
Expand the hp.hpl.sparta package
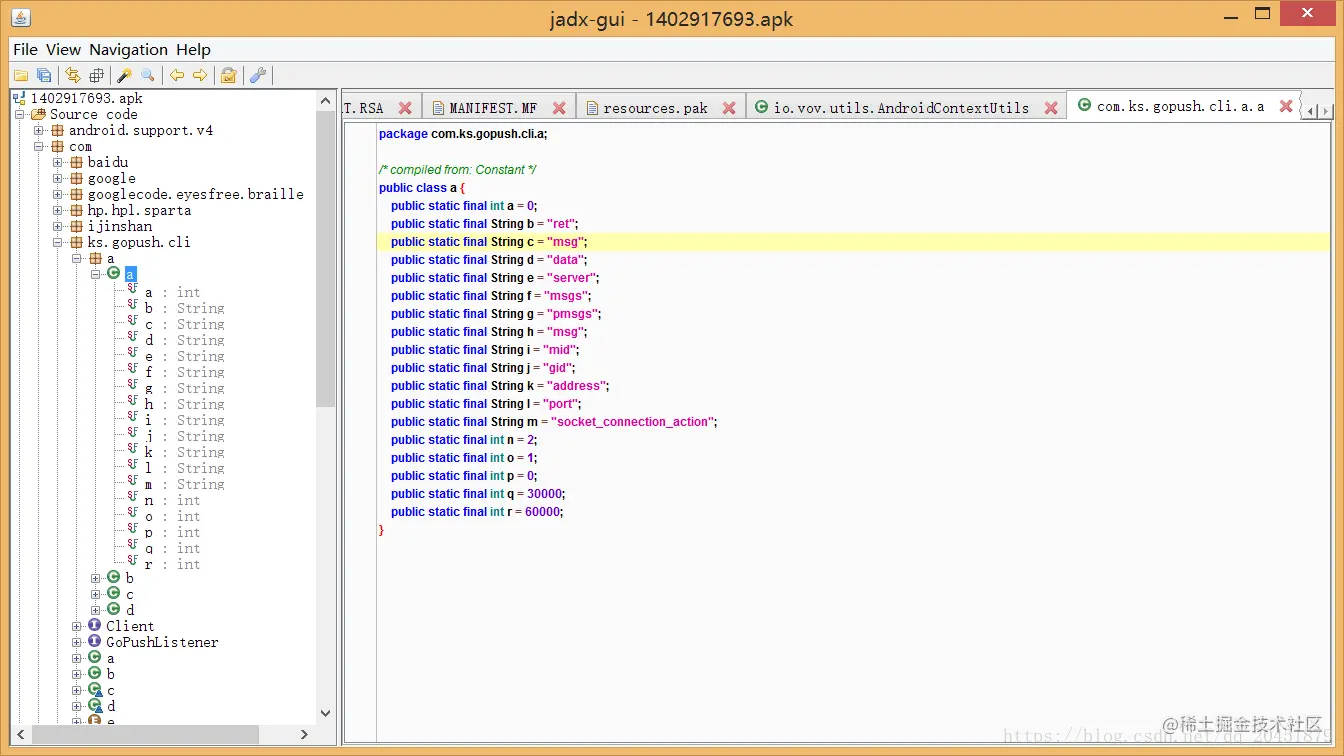58,211
